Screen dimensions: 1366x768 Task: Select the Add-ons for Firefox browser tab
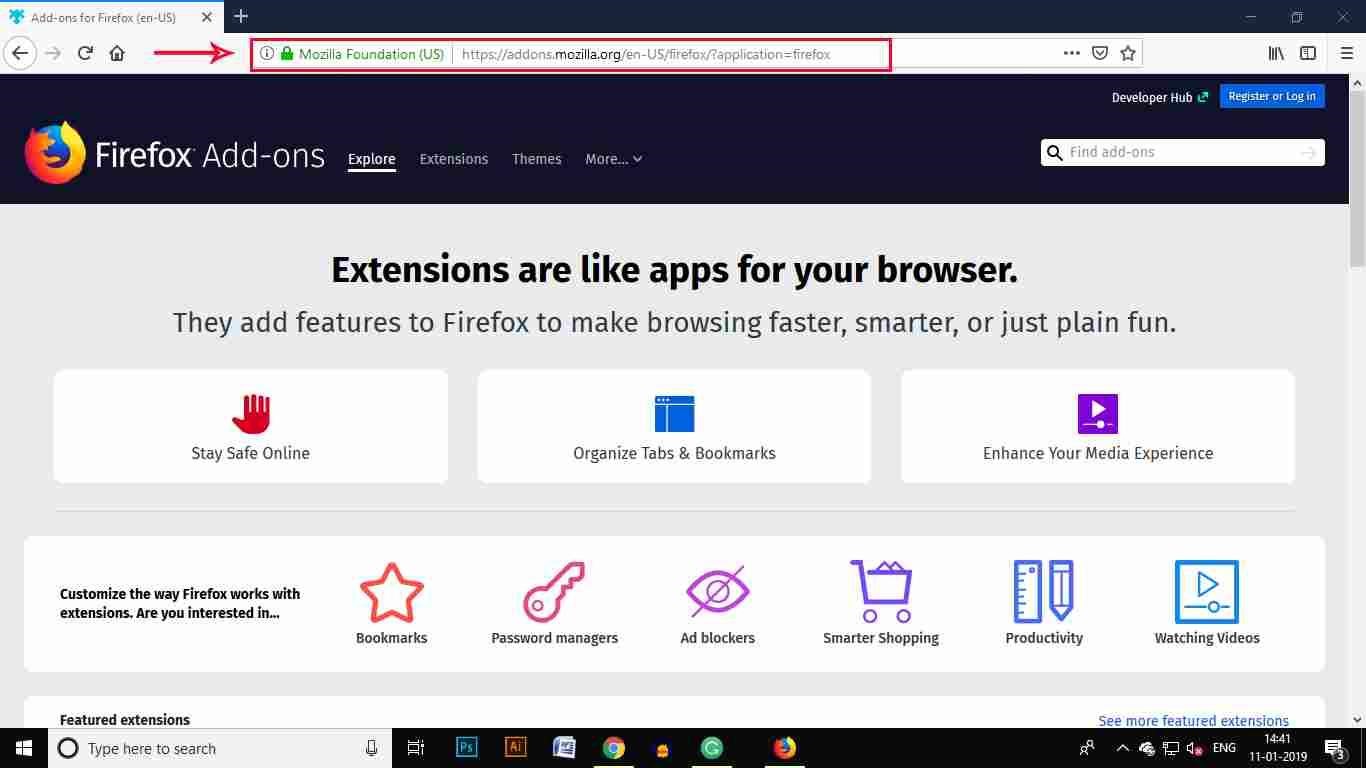pos(110,16)
